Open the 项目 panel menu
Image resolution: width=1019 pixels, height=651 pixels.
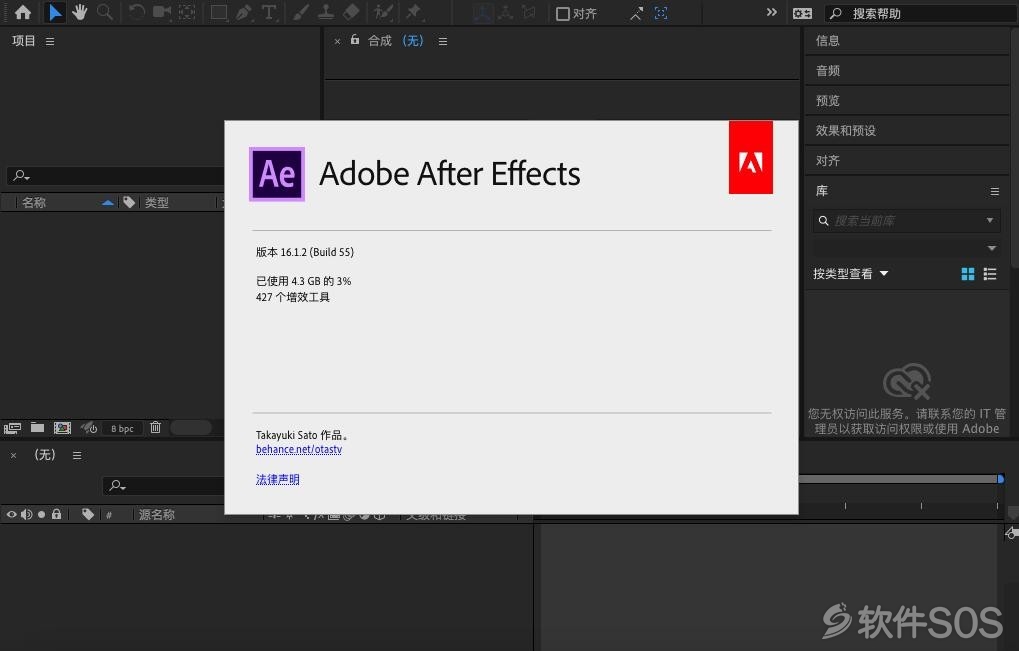coord(50,42)
